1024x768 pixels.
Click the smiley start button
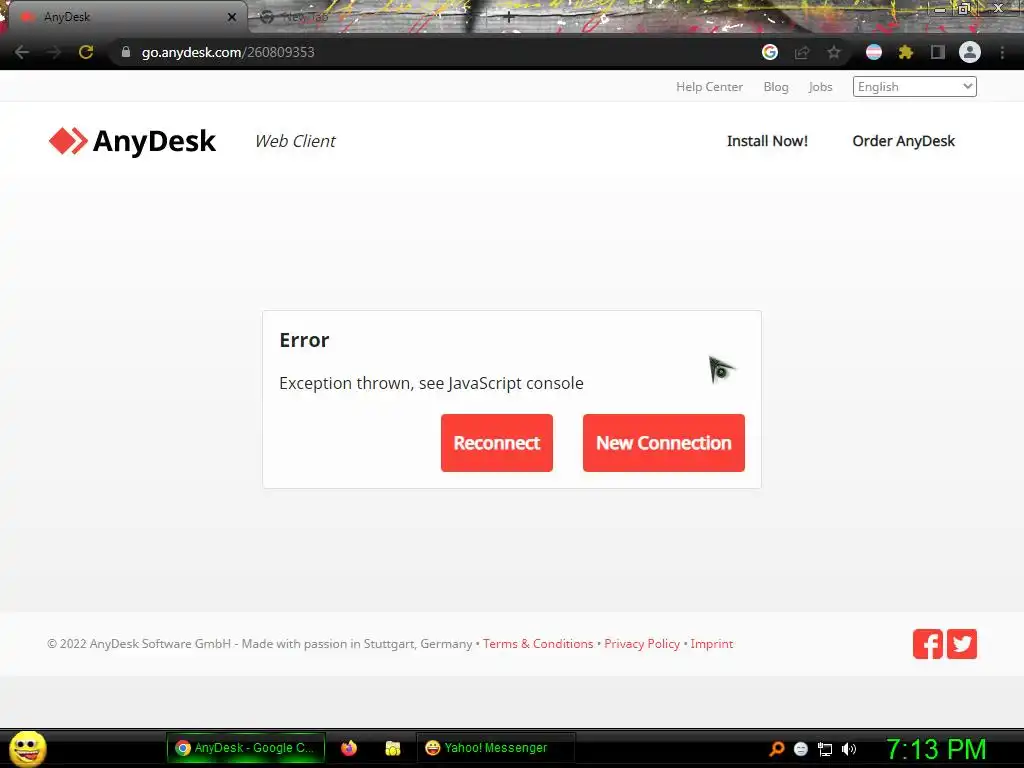pos(27,748)
